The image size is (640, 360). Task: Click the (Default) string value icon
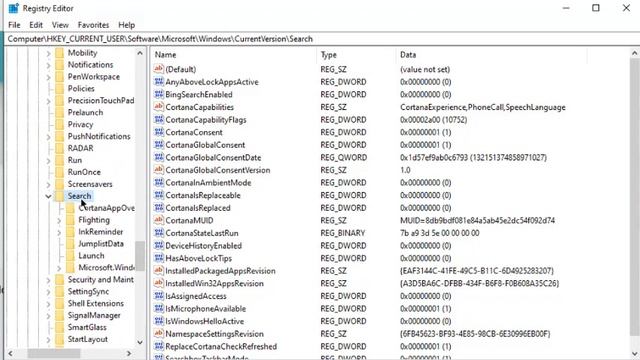click(159, 69)
